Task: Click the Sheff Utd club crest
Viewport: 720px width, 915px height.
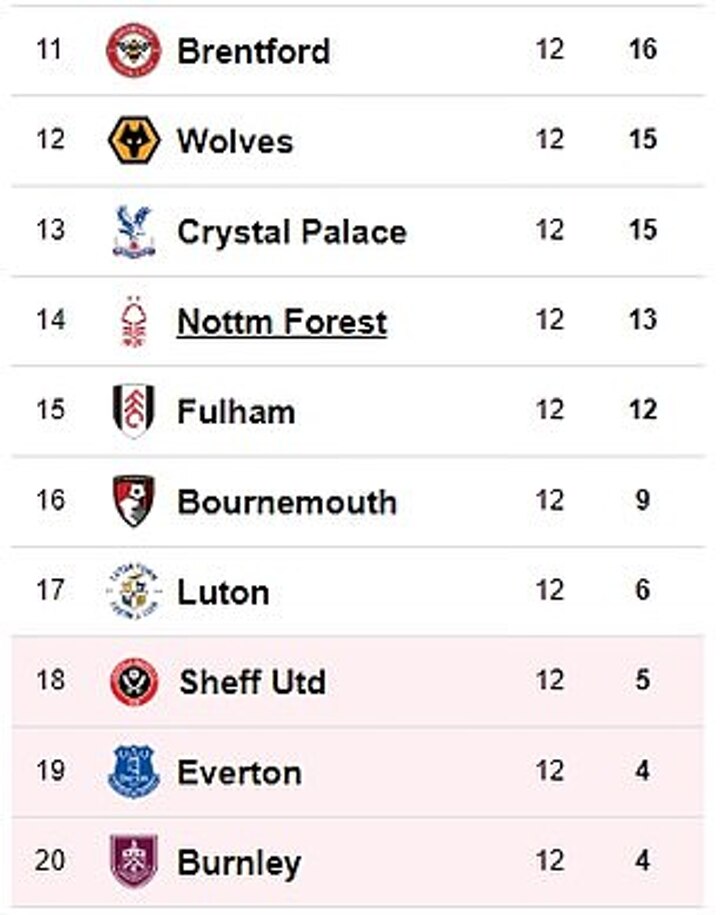Action: (134, 682)
